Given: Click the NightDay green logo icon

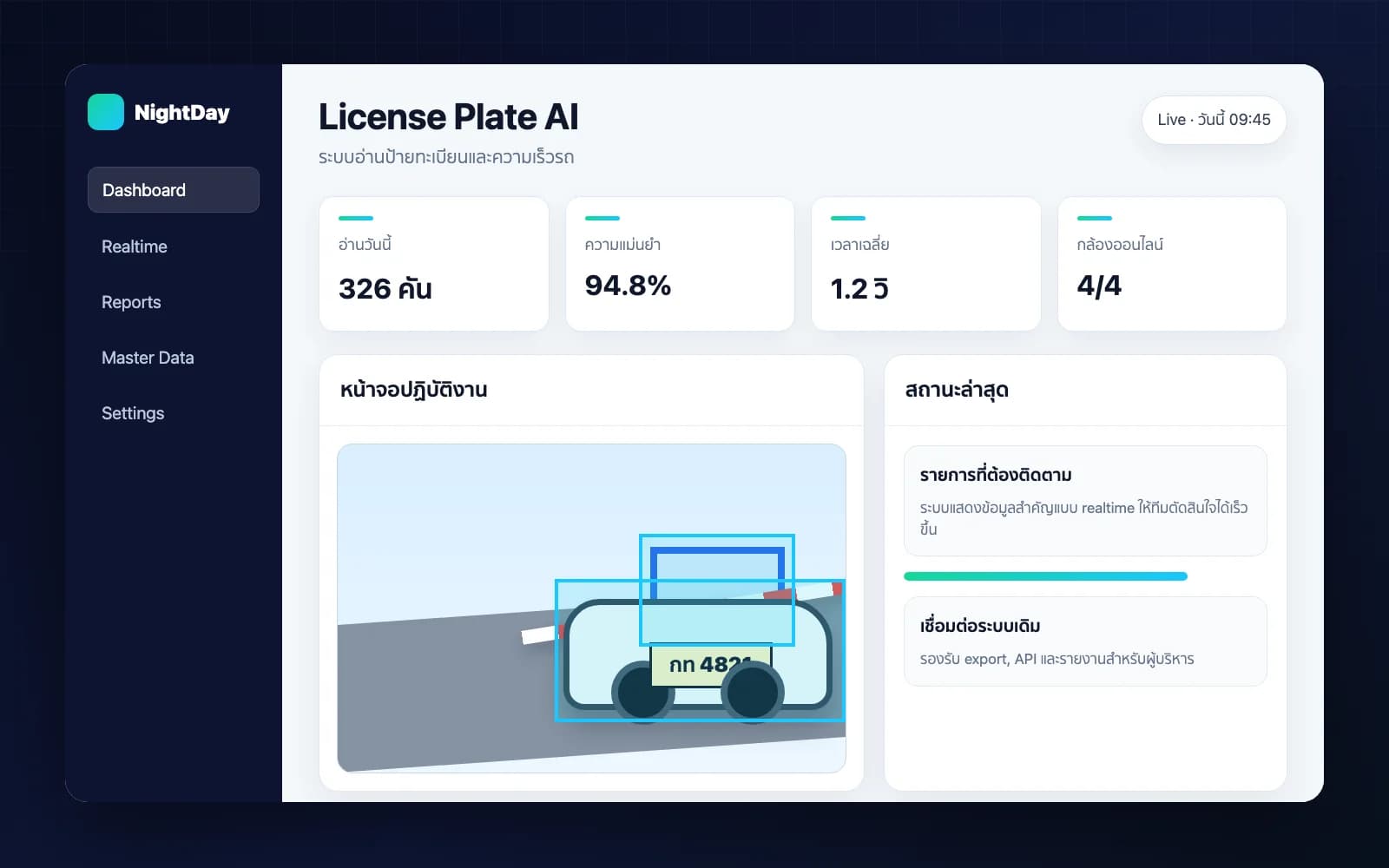Looking at the screenshot, I should click(x=106, y=112).
